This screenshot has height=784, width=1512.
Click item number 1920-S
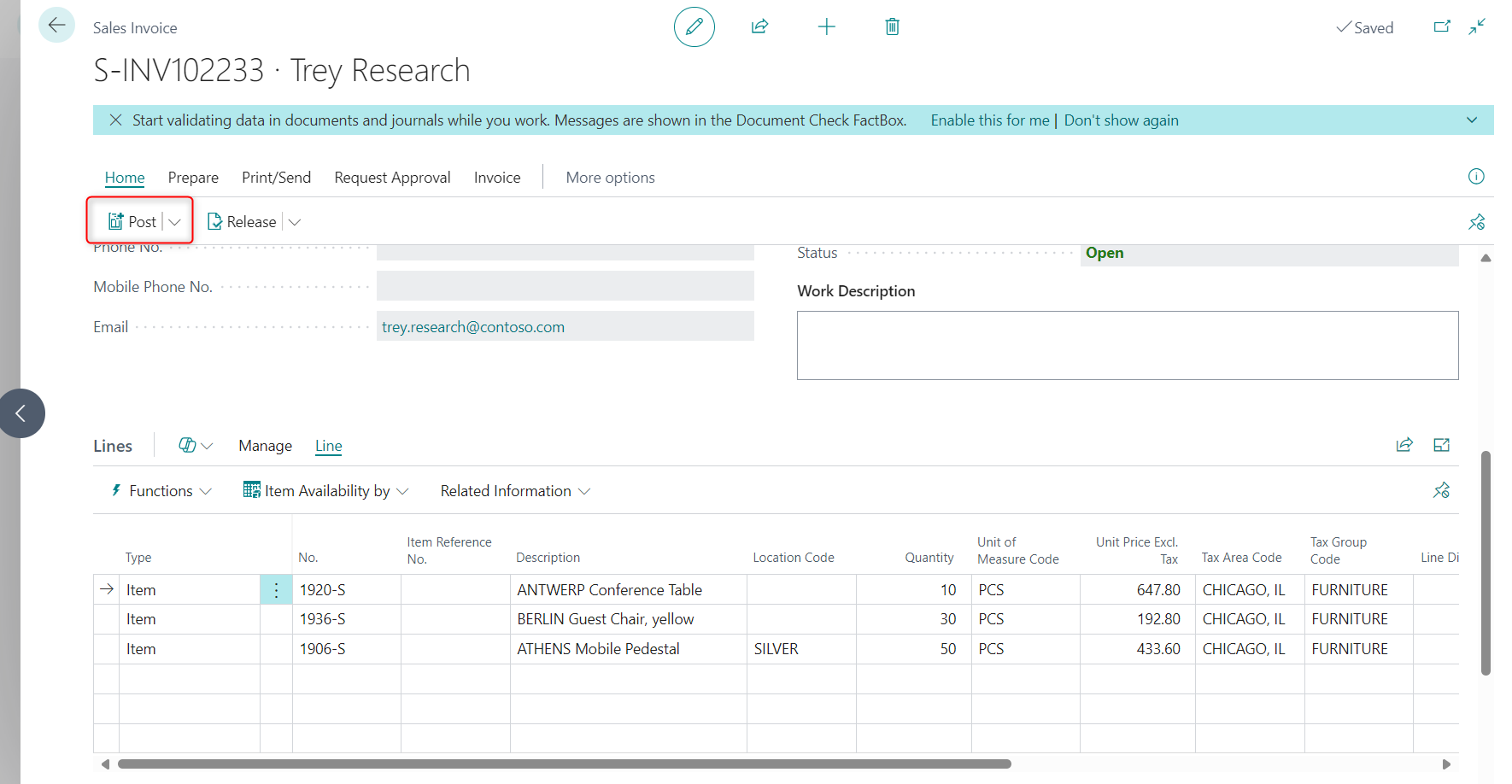tap(322, 590)
